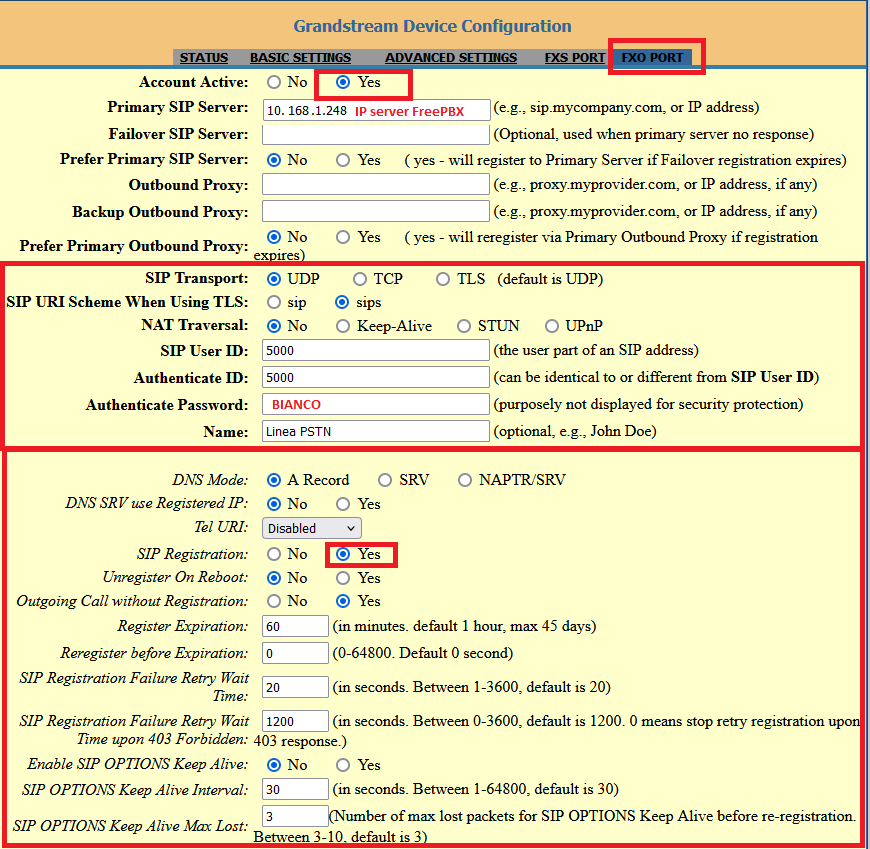Choose No for Prefer Primary SIP Server
Image resolution: width=870 pixels, height=849 pixels.
point(274,160)
